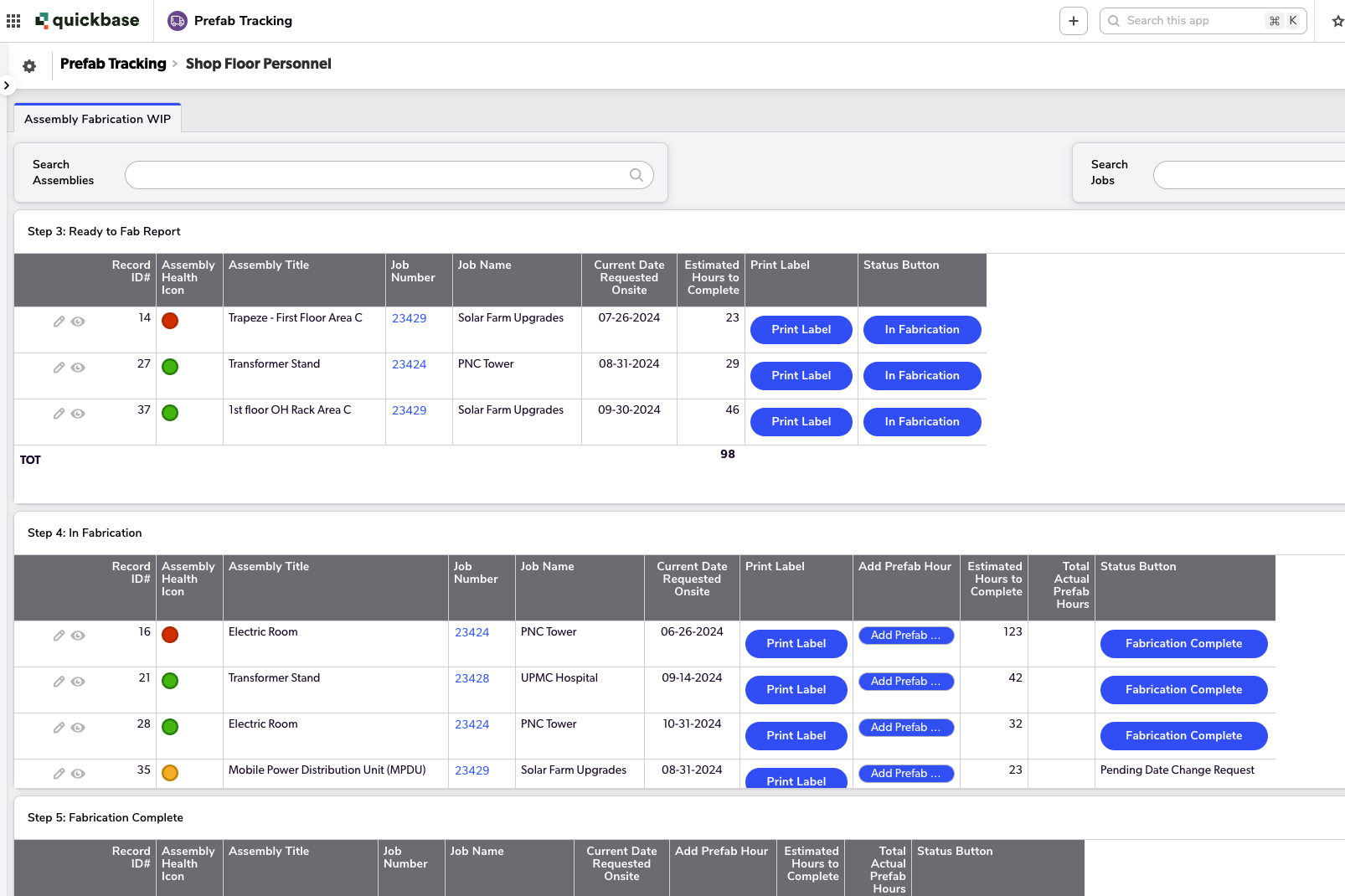This screenshot has width=1345, height=896.
Task: Click the pencil edit icon for record 14
Action: click(59, 321)
